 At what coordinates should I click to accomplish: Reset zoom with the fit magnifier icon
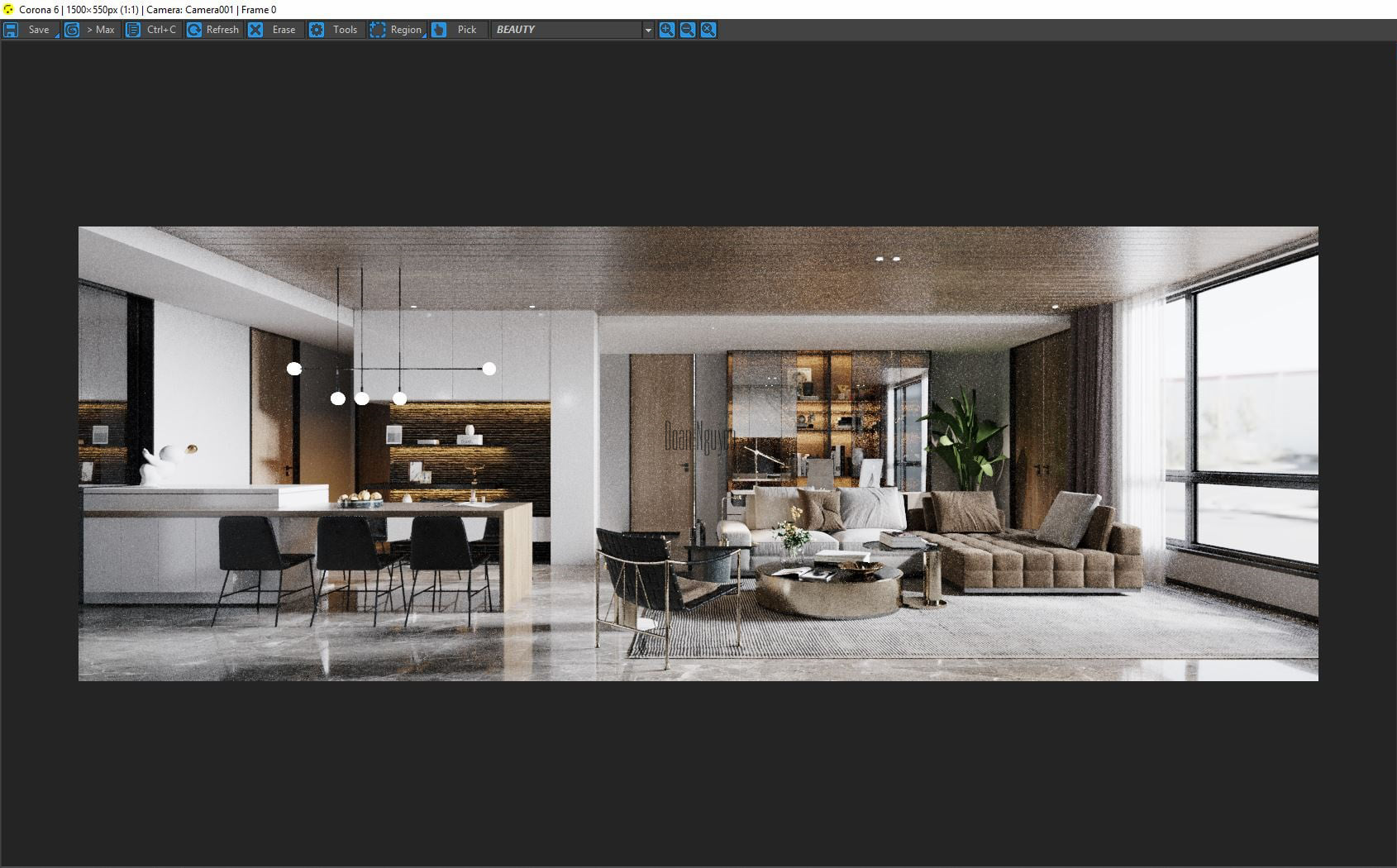[708, 30]
